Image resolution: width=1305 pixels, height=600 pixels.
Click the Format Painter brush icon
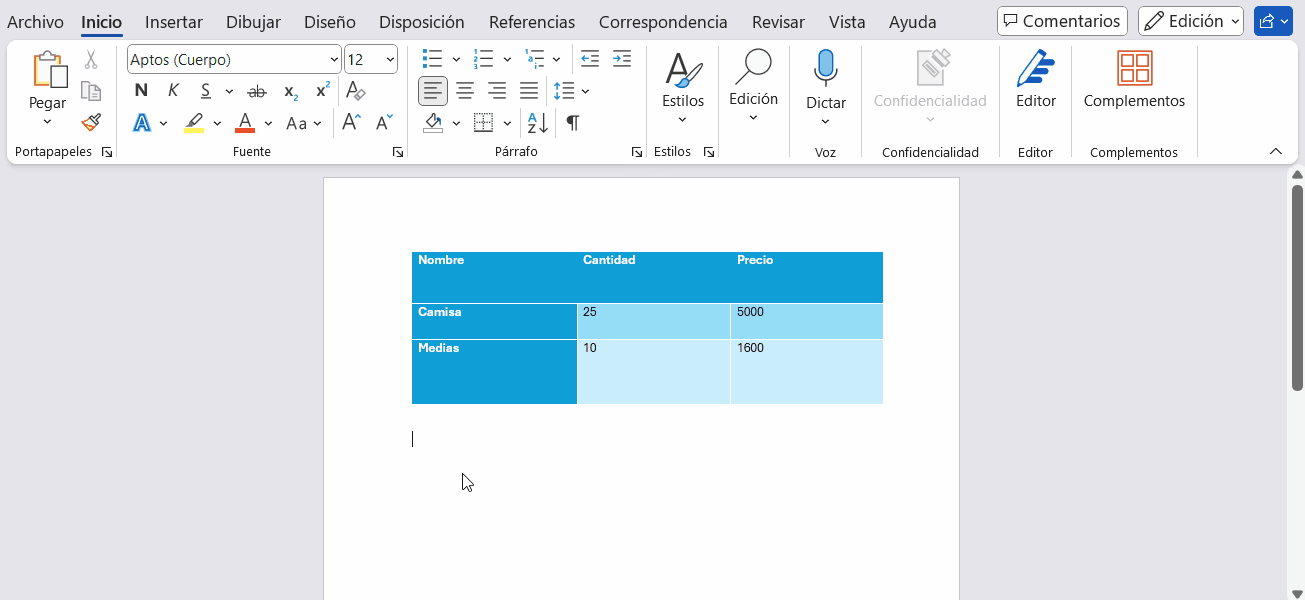click(91, 123)
